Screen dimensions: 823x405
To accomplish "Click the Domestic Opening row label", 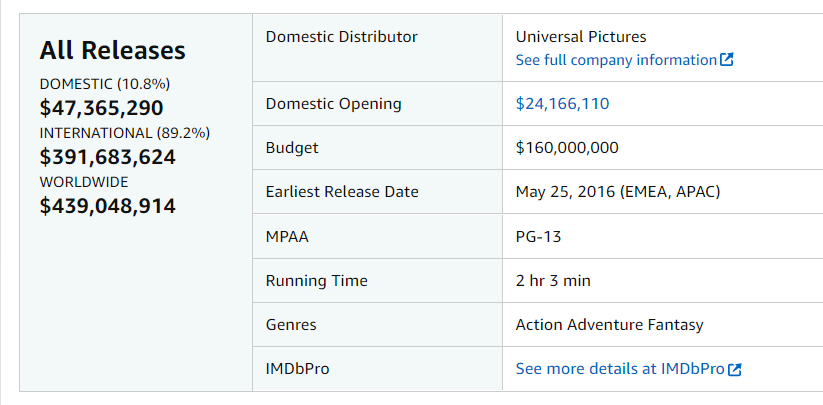I will (333, 103).
